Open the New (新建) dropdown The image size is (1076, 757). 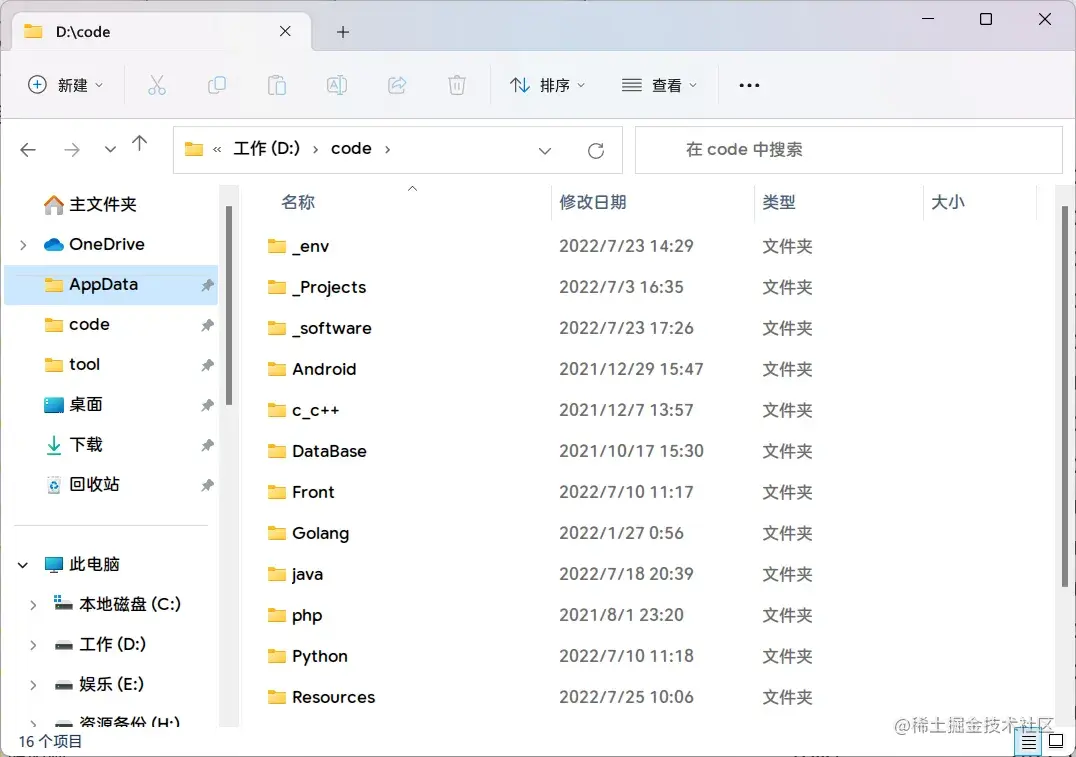pyautogui.click(x=65, y=85)
